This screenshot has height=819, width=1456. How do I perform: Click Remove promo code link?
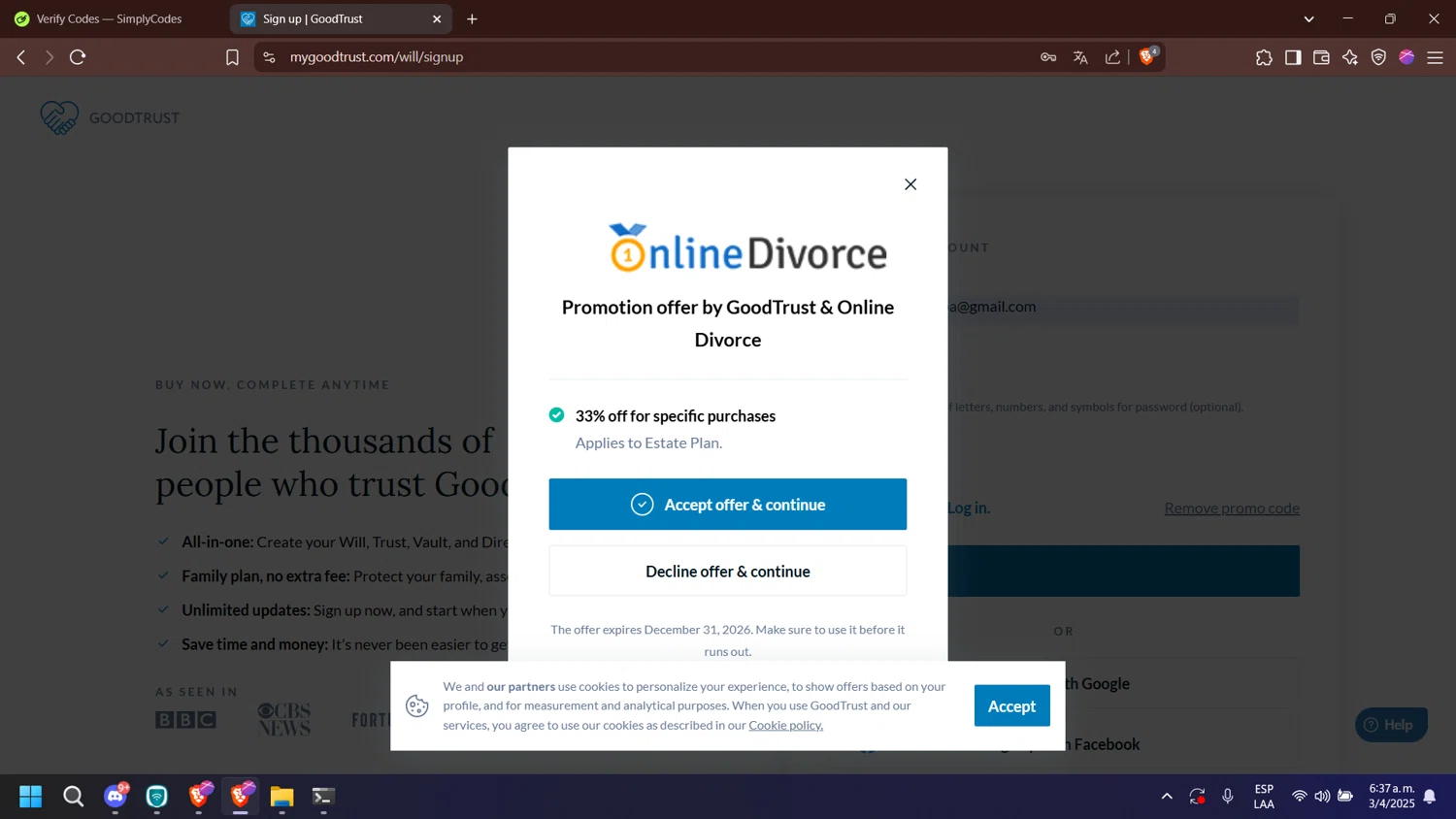tap(1232, 508)
